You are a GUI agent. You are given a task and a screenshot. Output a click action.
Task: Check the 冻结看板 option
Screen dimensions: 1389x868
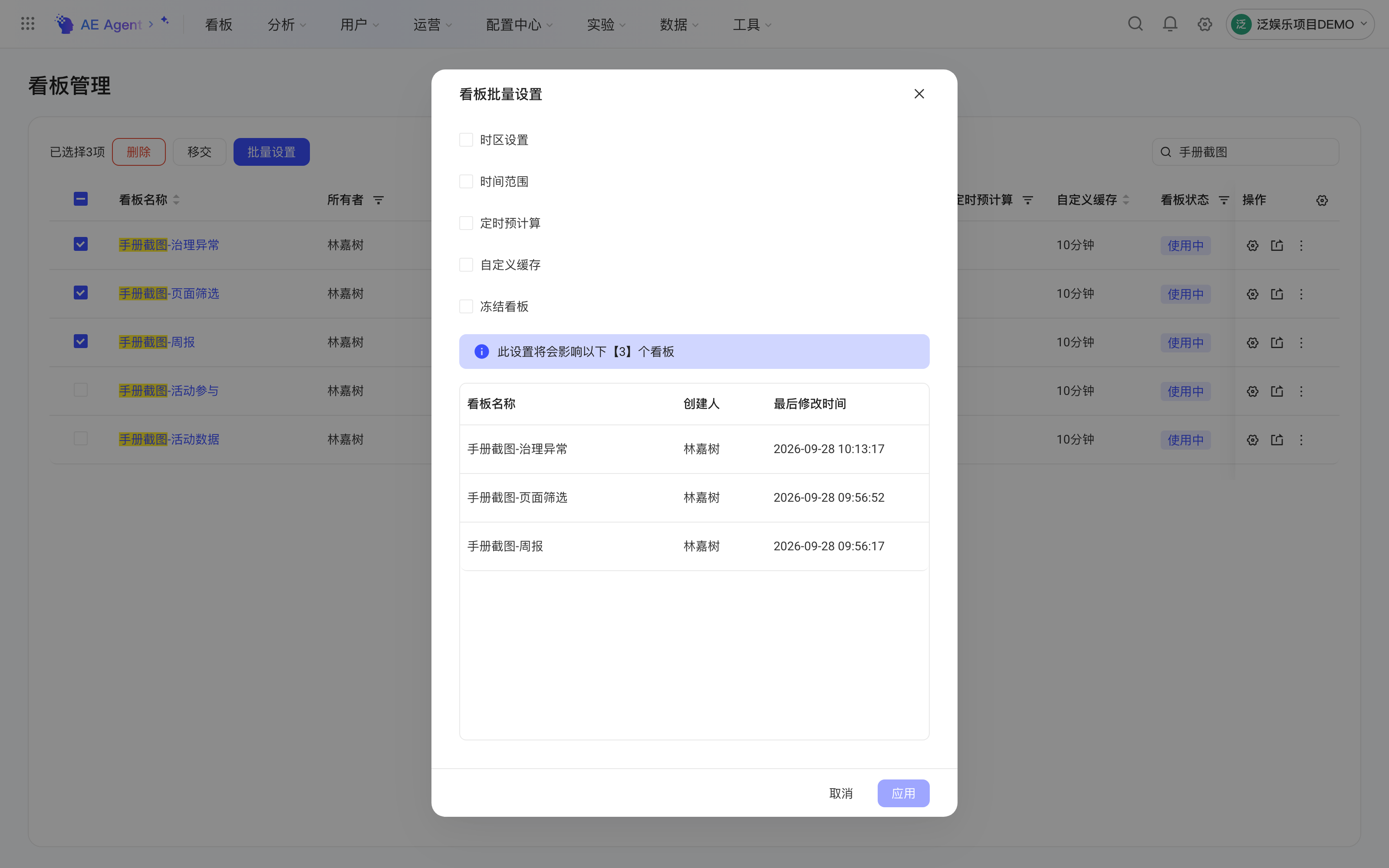click(466, 306)
